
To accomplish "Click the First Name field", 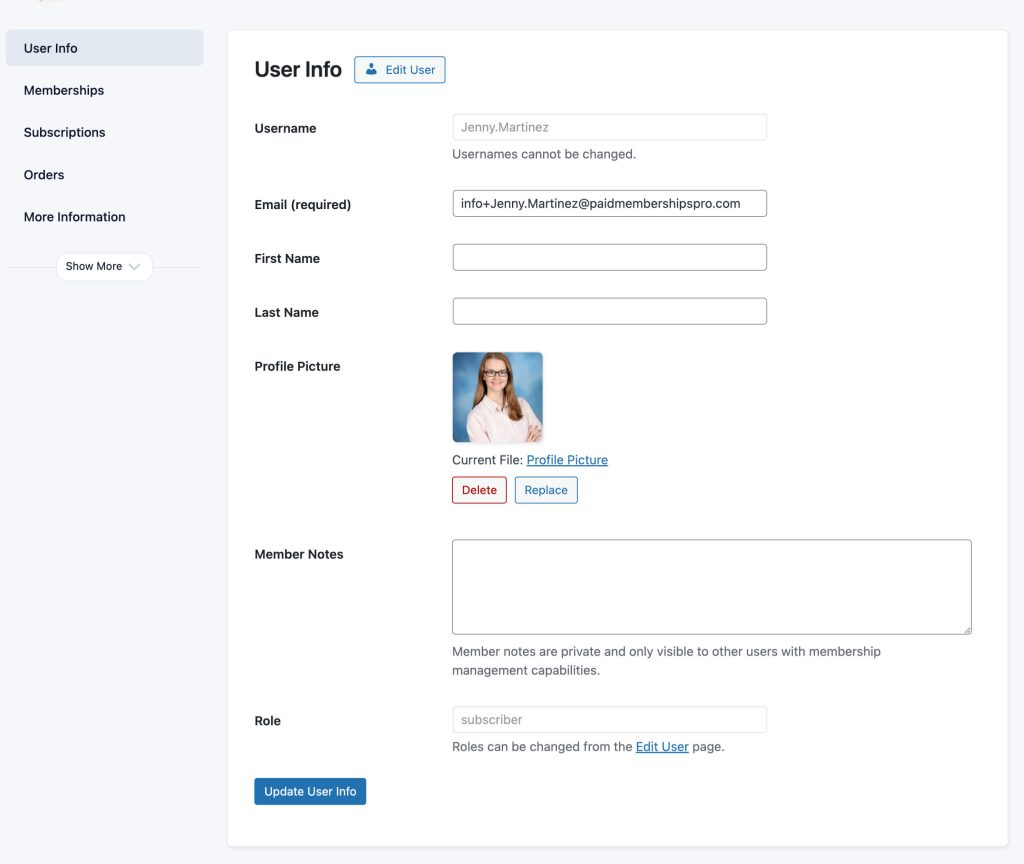I will (x=609, y=257).
